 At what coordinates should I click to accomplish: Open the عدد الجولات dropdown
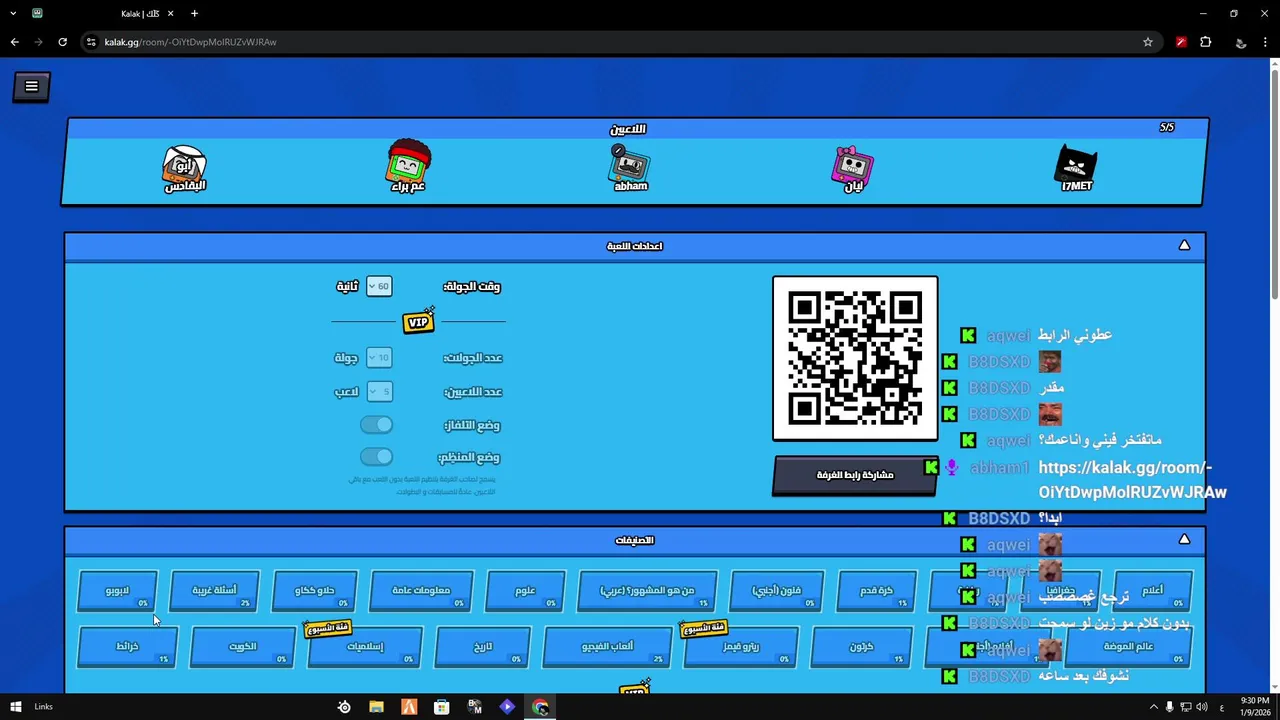(379, 358)
